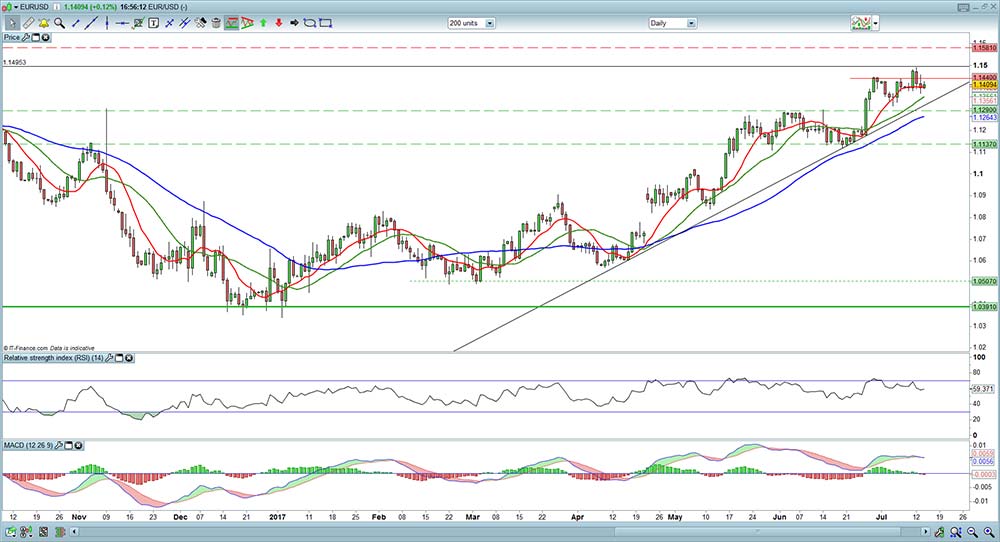
Task: Zoom out the chart horizontally
Action: [972, 531]
